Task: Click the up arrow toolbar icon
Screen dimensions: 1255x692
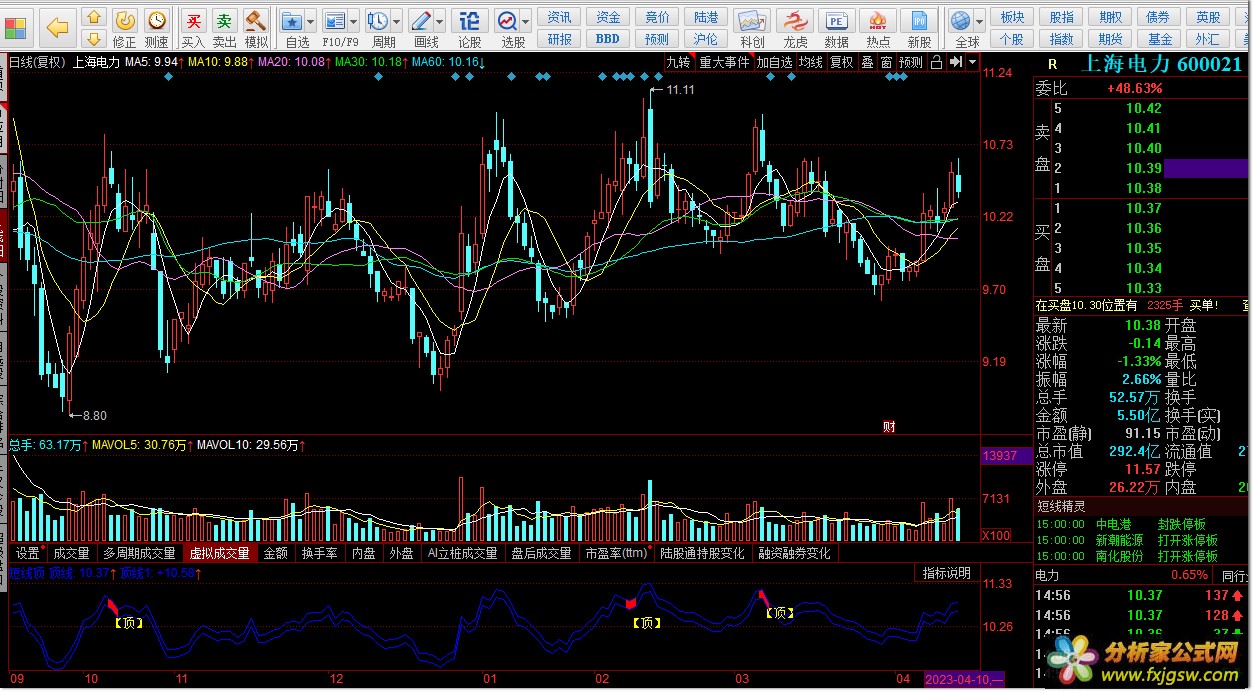Action: pyautogui.click(x=93, y=16)
